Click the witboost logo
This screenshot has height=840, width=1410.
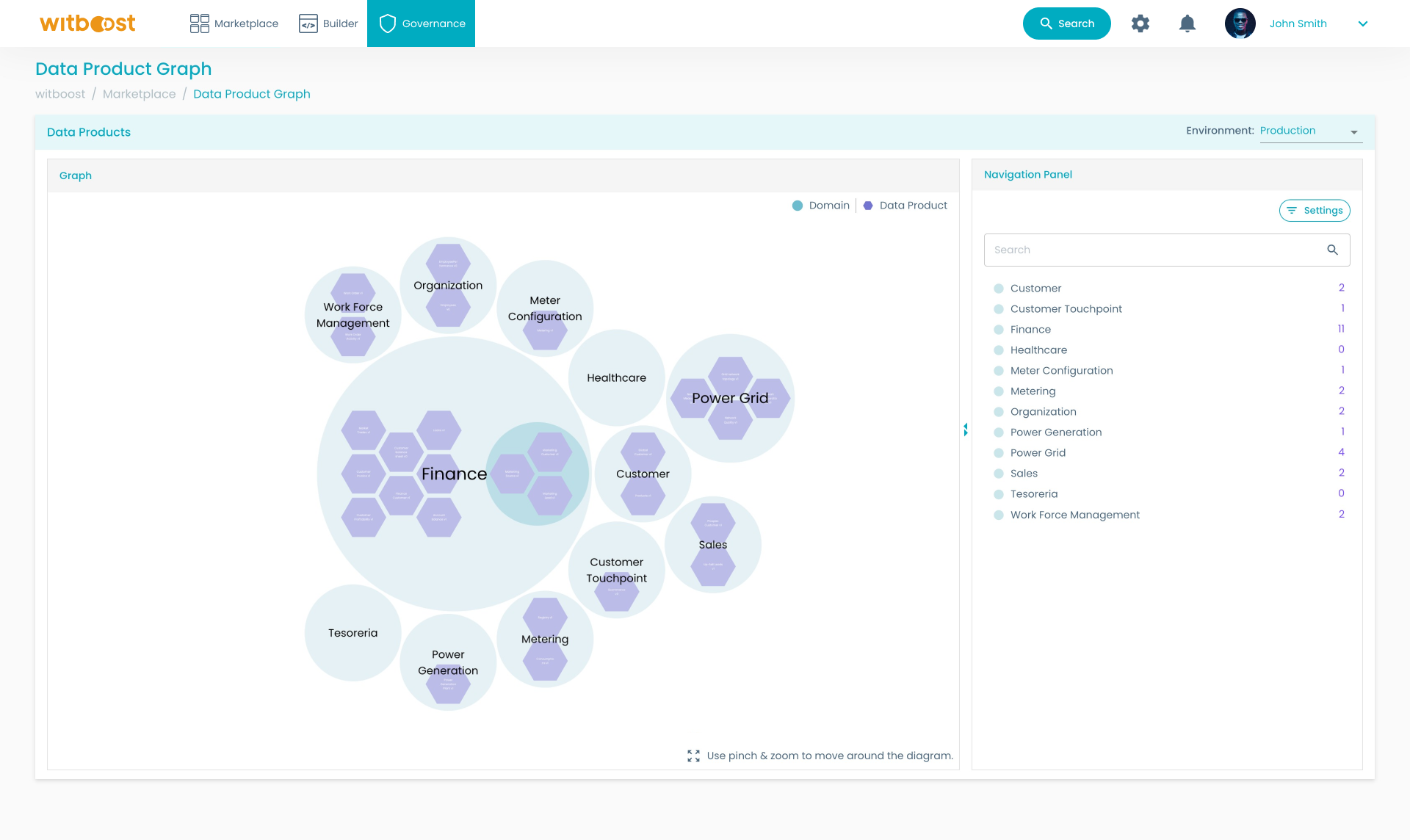coord(87,23)
